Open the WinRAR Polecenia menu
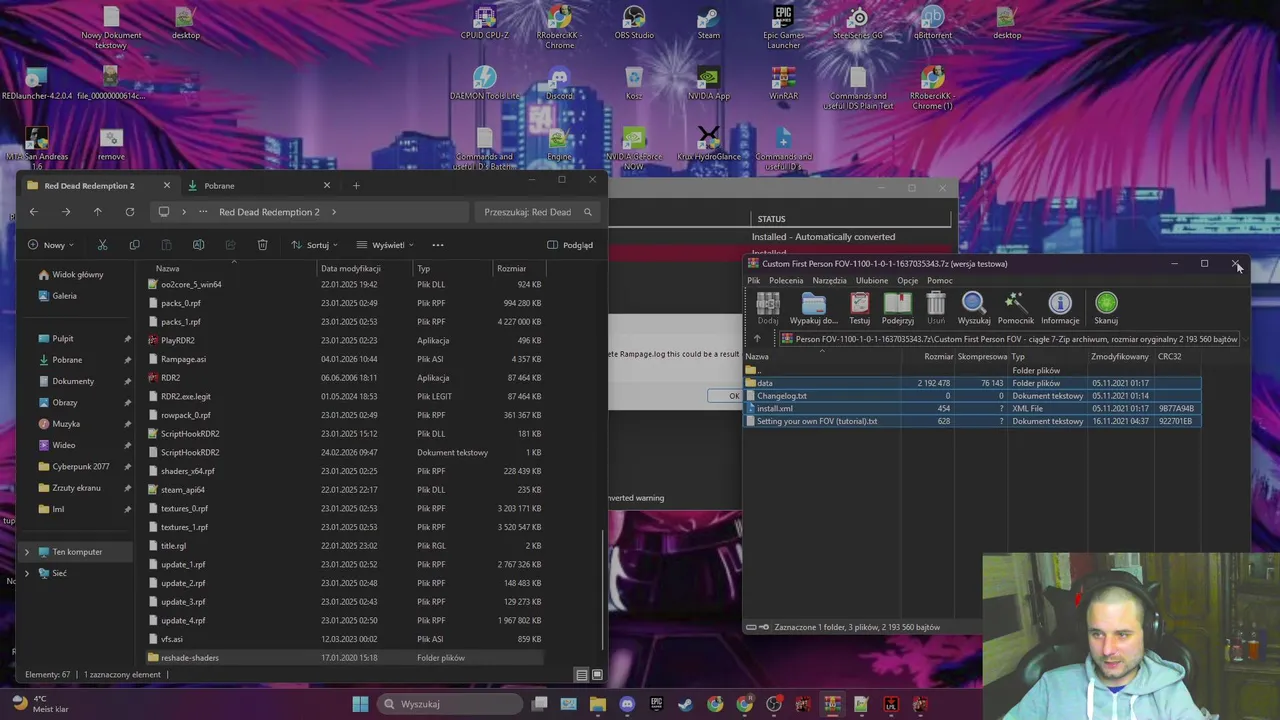 coord(786,281)
